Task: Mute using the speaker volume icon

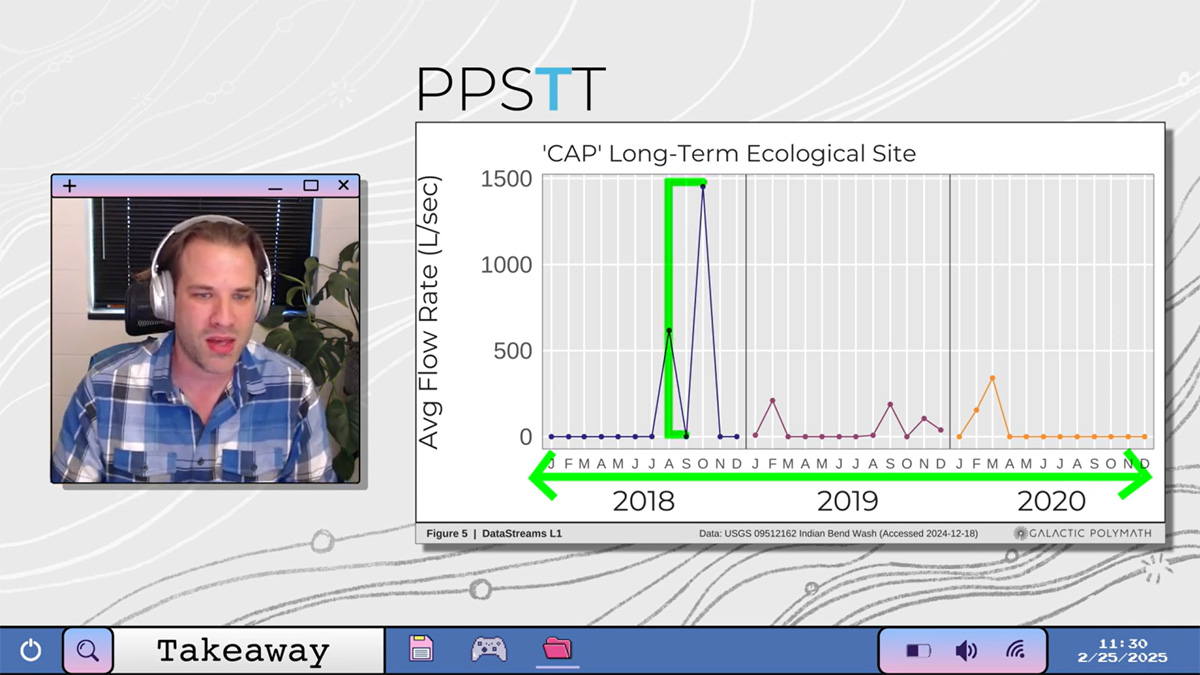Action: coord(966,651)
